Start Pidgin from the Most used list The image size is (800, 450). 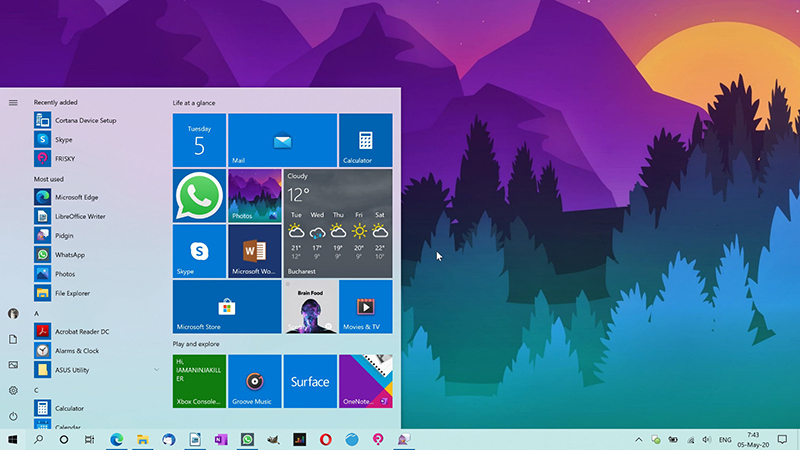pos(96,235)
